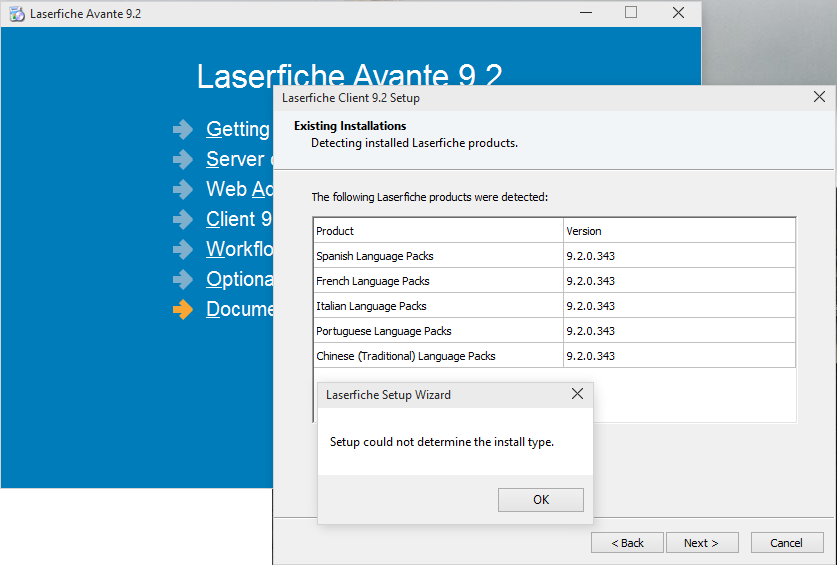Click the arrow icon beside Web Ac

click(183, 190)
